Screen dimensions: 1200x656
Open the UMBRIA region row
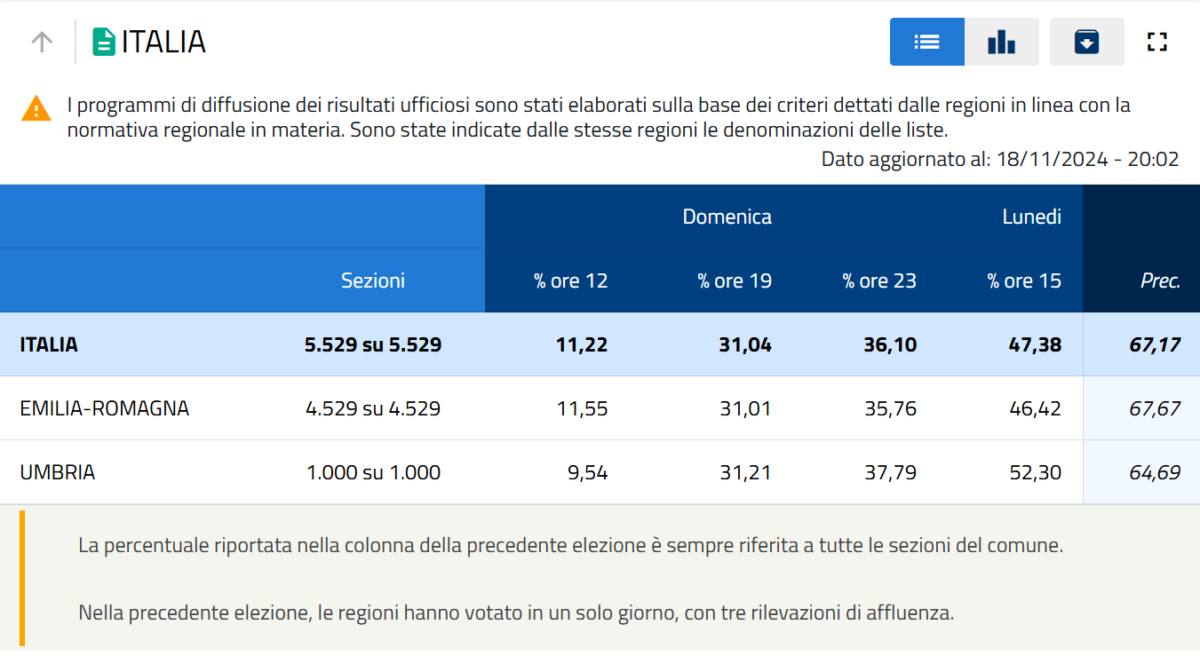click(57, 472)
